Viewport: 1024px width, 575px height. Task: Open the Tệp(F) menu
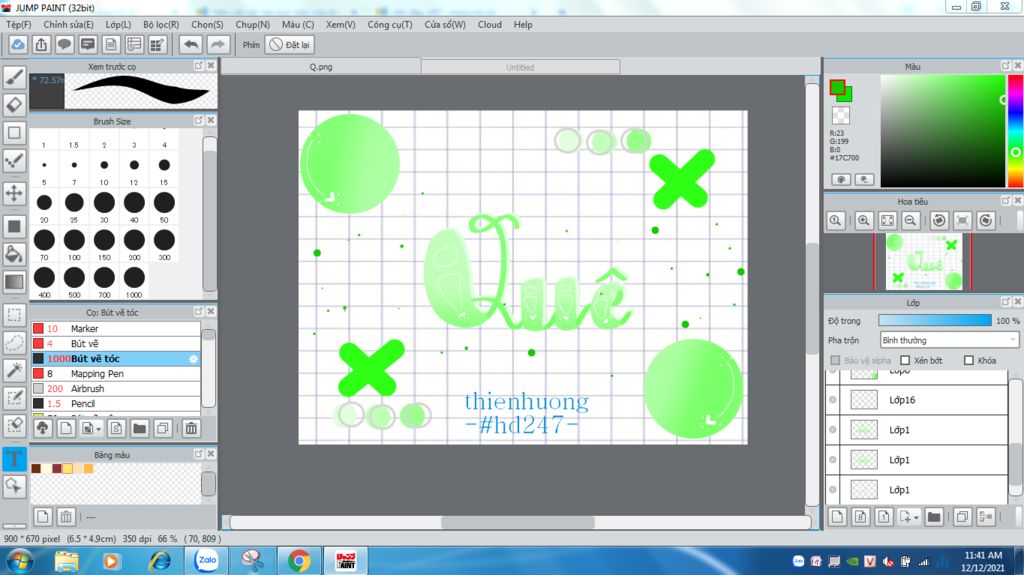(x=19, y=24)
